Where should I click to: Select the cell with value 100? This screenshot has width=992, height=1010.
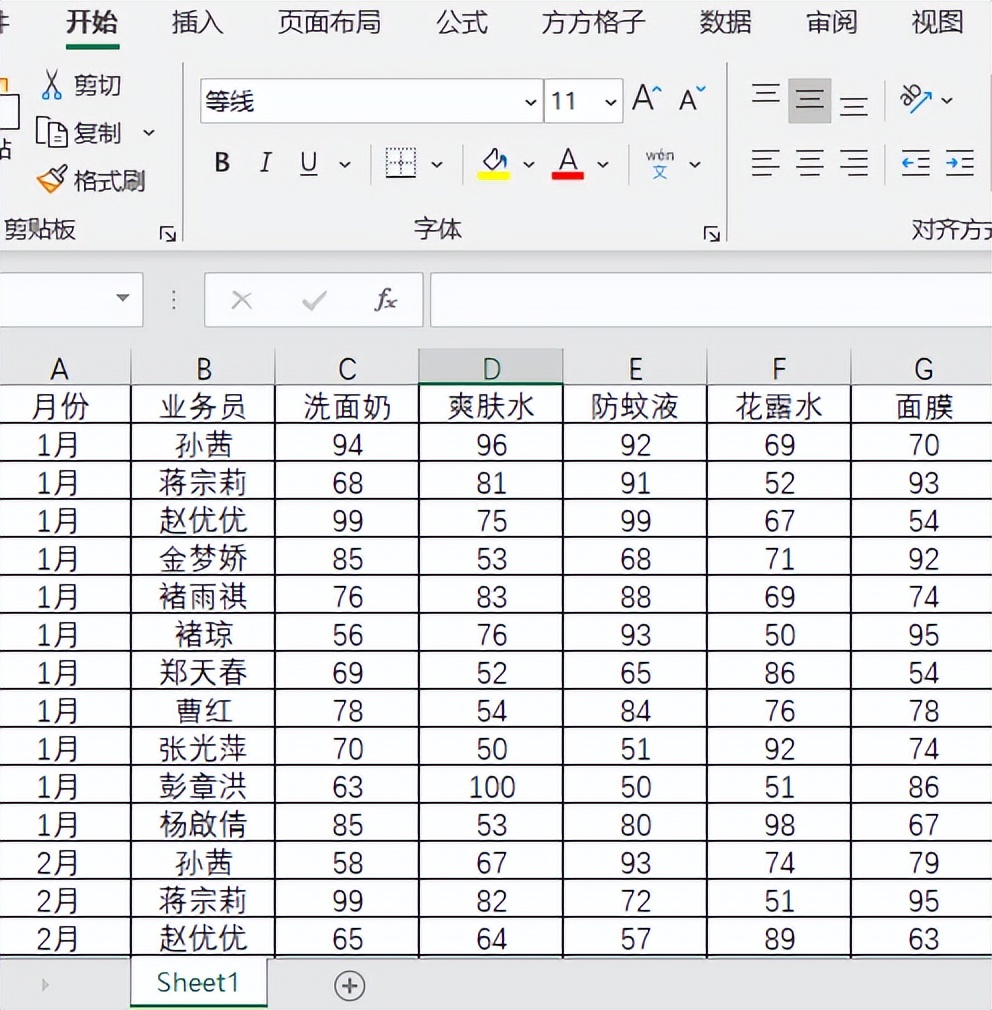491,786
